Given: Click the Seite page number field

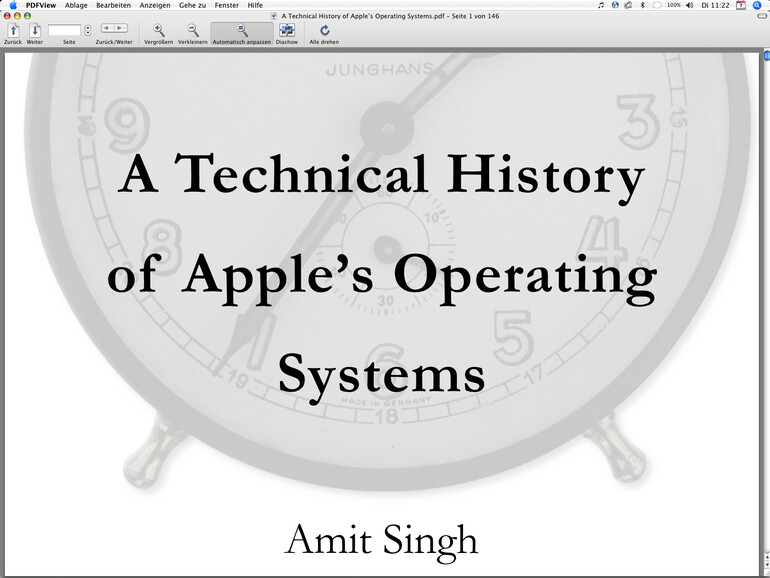Looking at the screenshot, I should [64, 30].
